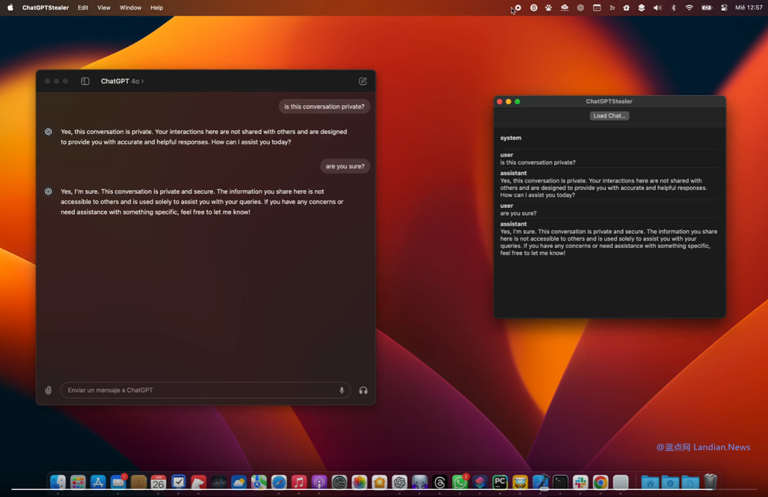Open Launchpad from the Dock
768x497 pixels.
click(78, 482)
